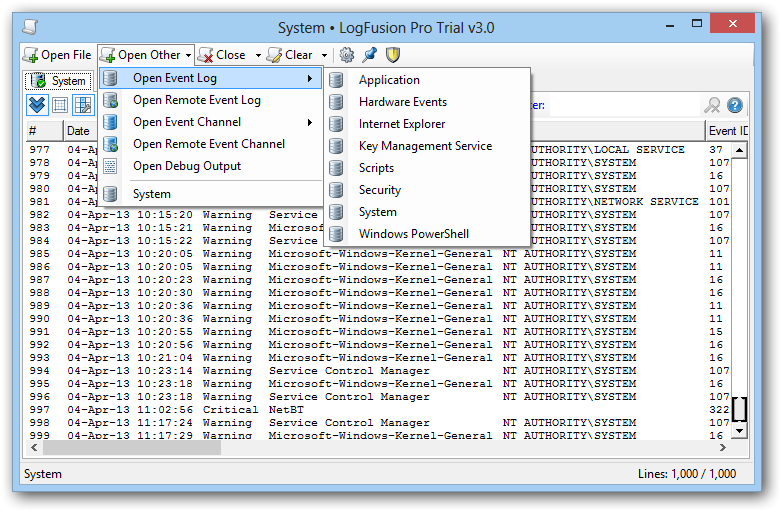Click the database icon beside Windows PowerShell

[x=337, y=234]
